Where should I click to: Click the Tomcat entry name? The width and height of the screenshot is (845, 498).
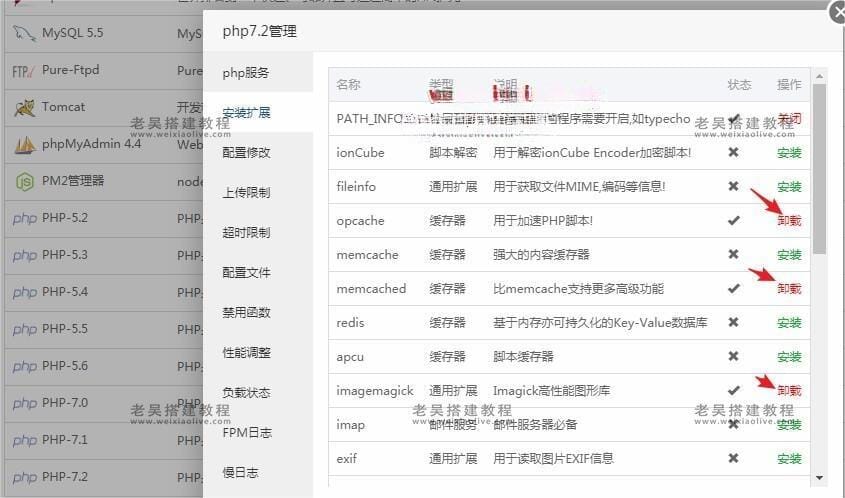(64, 107)
